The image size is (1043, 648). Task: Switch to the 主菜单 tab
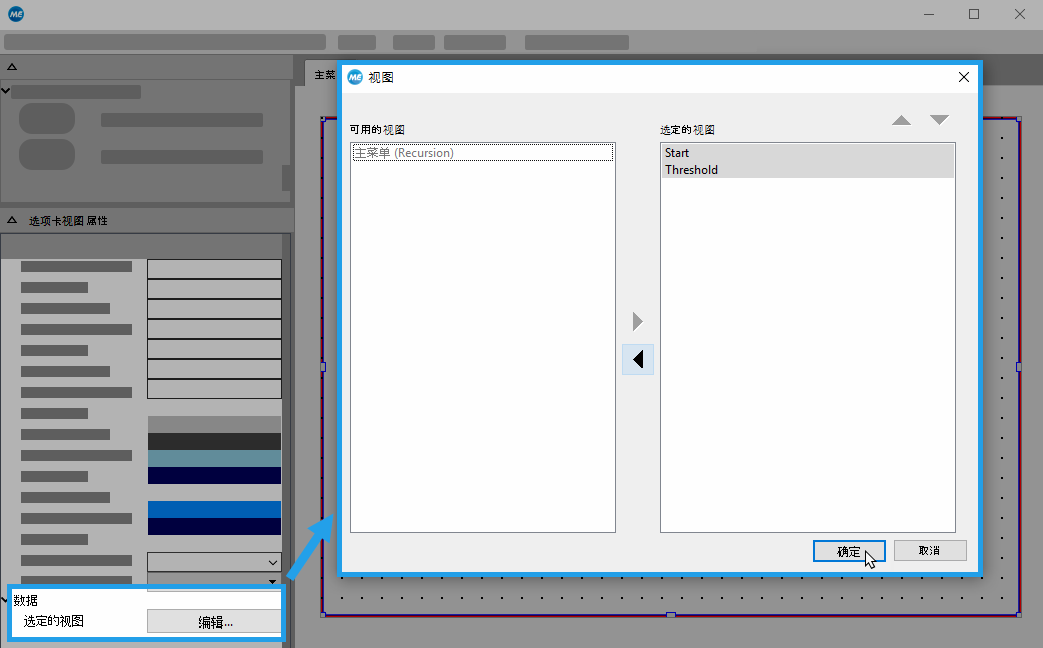(324, 75)
